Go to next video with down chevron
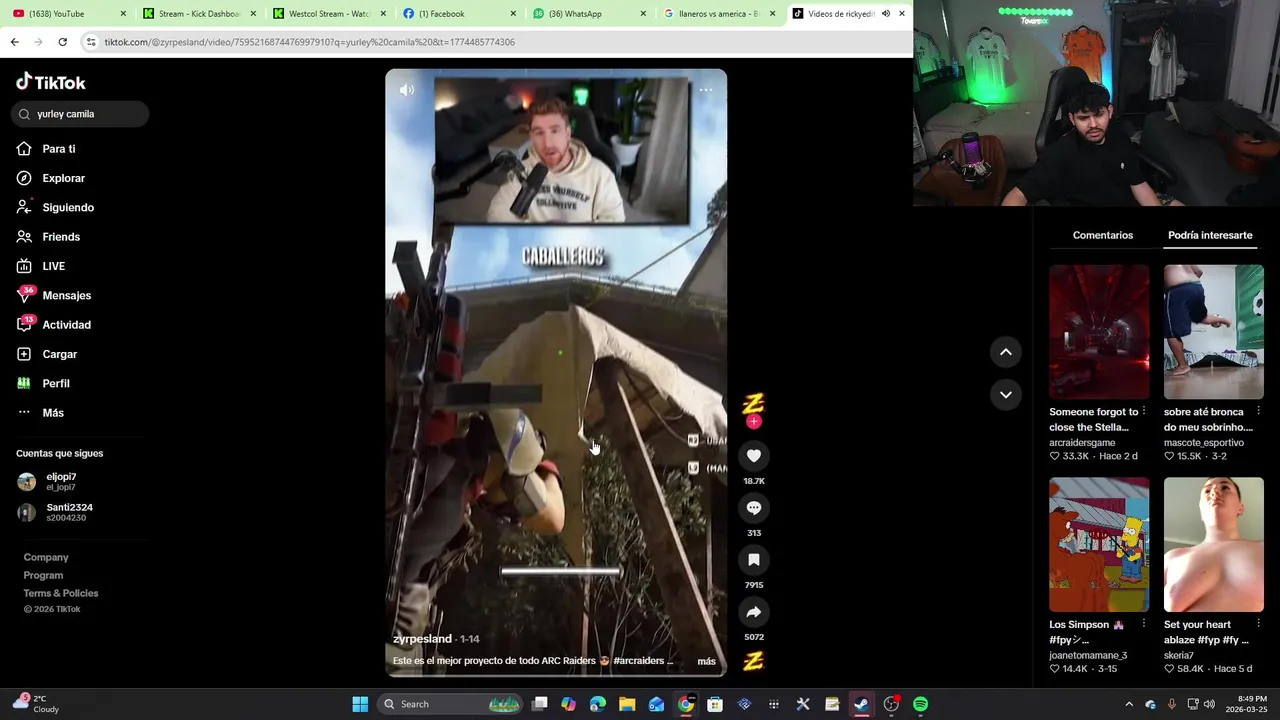The width and height of the screenshot is (1280, 720). 1006,395
